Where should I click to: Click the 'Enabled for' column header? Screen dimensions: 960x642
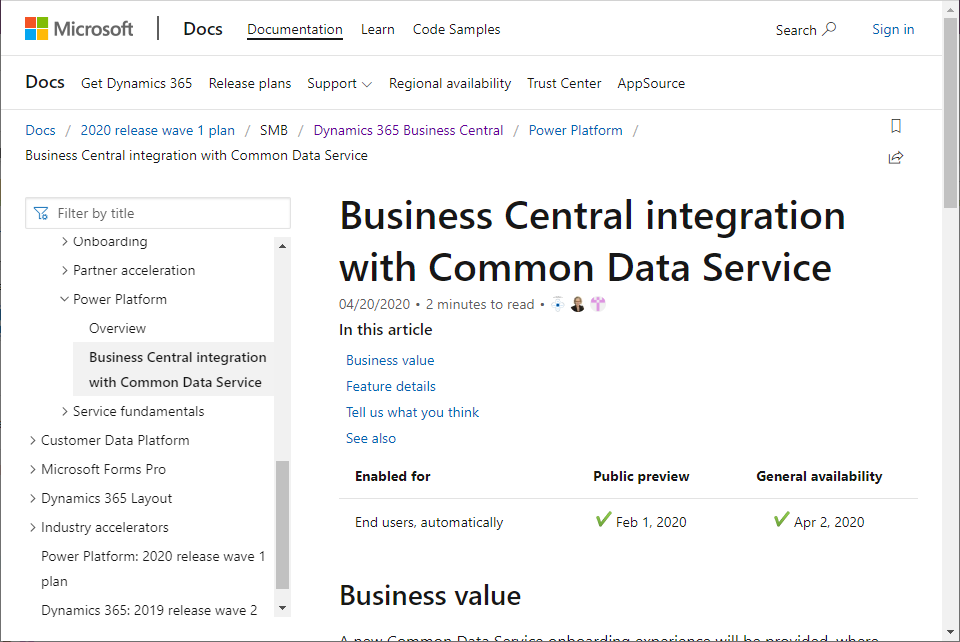point(392,476)
